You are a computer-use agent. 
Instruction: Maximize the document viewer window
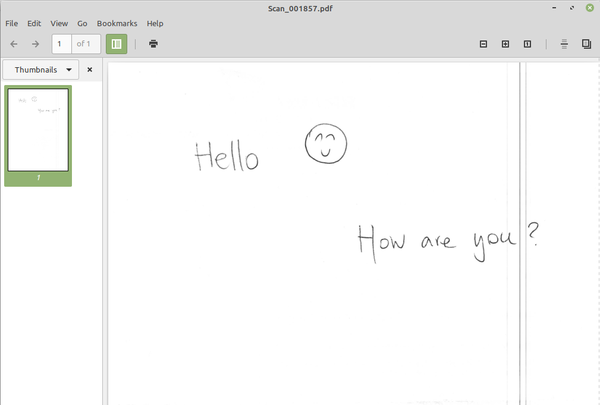[x=572, y=8]
